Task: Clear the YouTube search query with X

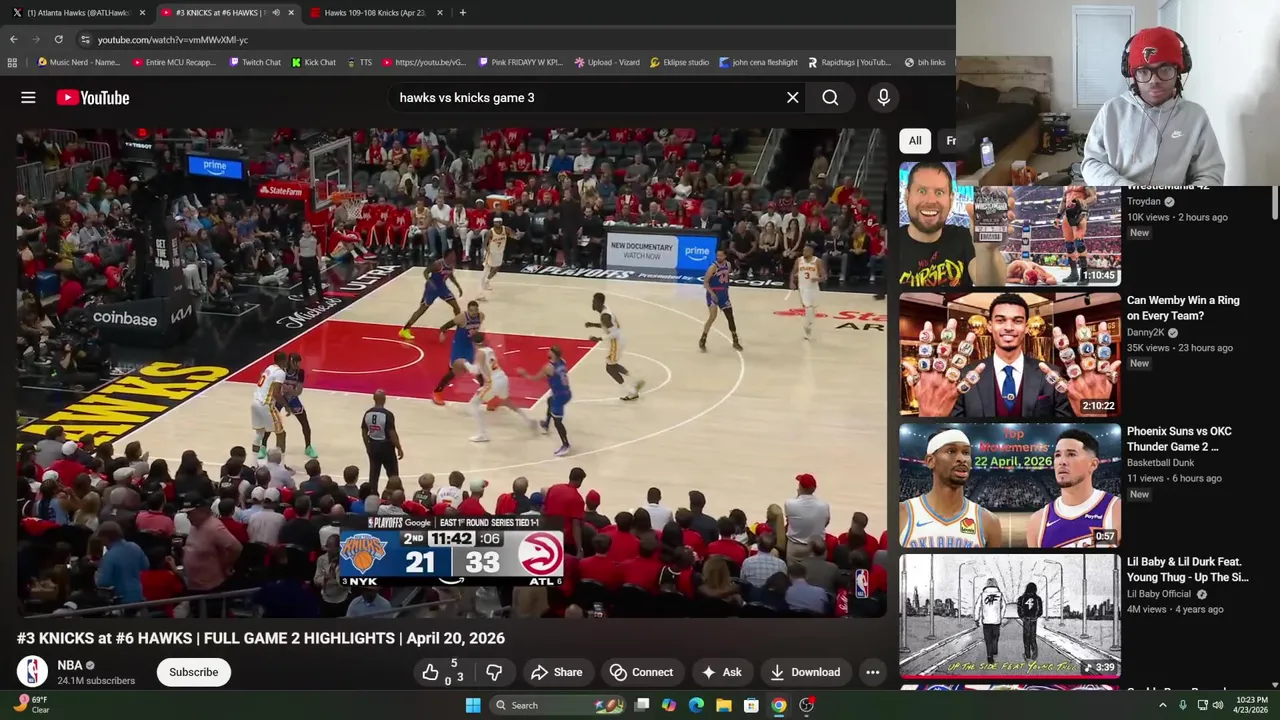Action: (792, 97)
